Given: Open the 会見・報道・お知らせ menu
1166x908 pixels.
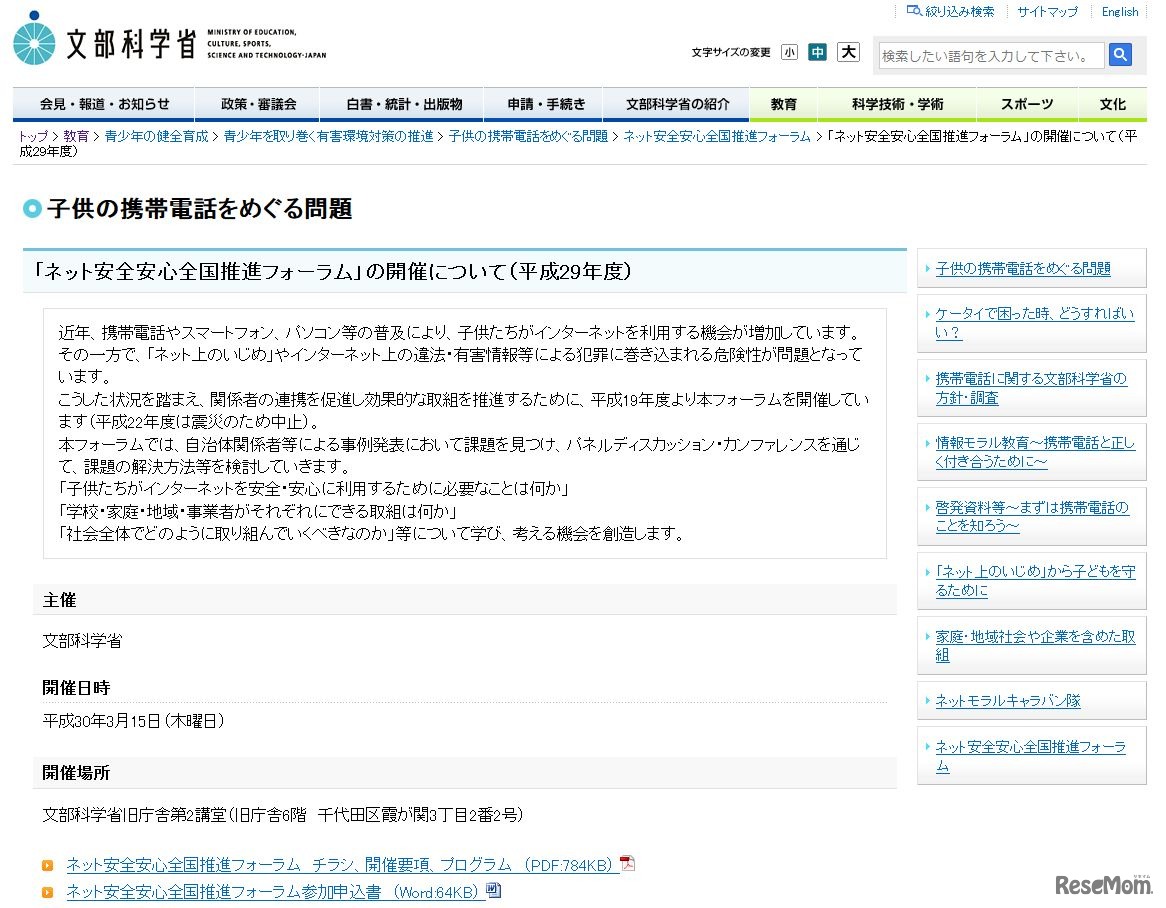Looking at the screenshot, I should pyautogui.click(x=104, y=104).
